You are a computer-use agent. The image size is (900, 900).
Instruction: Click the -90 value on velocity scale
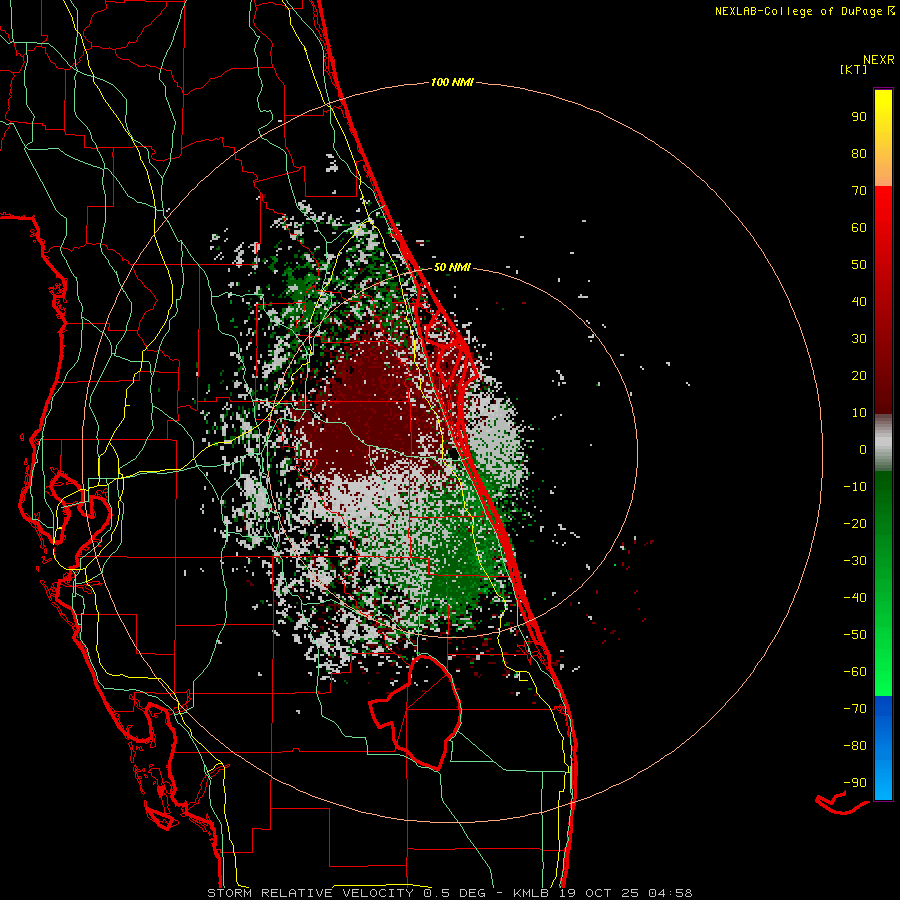tap(855, 783)
